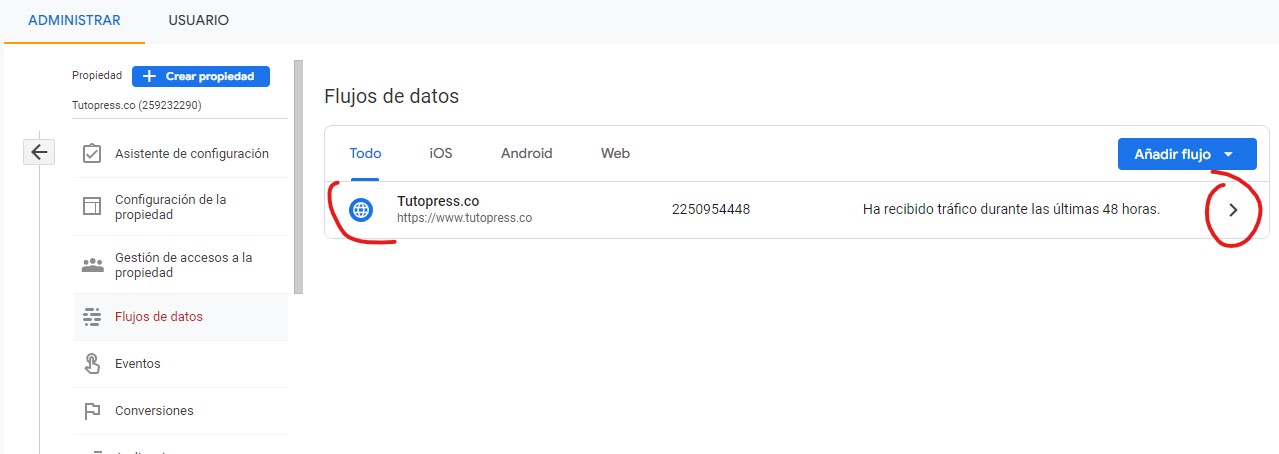
Task: Click the web globe icon for Tutopress.co
Action: pos(361,210)
